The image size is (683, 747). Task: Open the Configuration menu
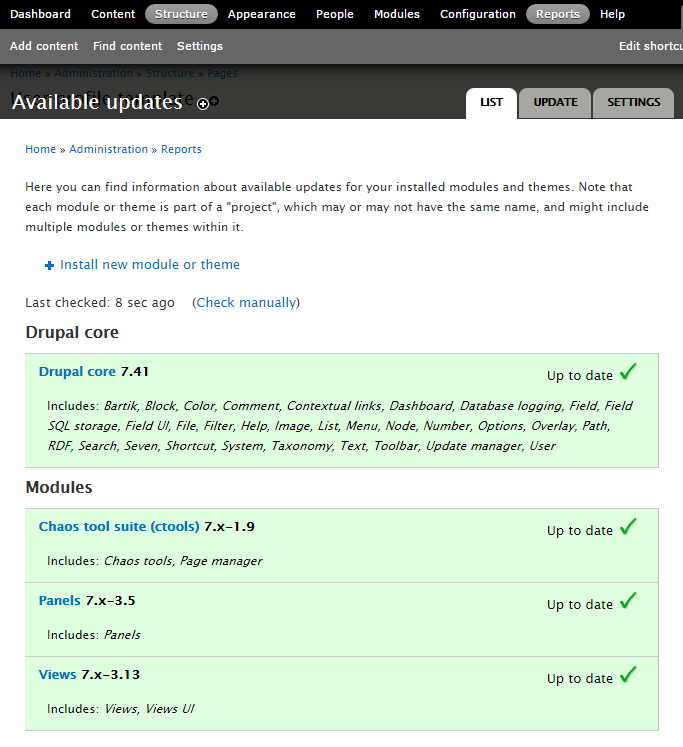pyautogui.click(x=478, y=14)
